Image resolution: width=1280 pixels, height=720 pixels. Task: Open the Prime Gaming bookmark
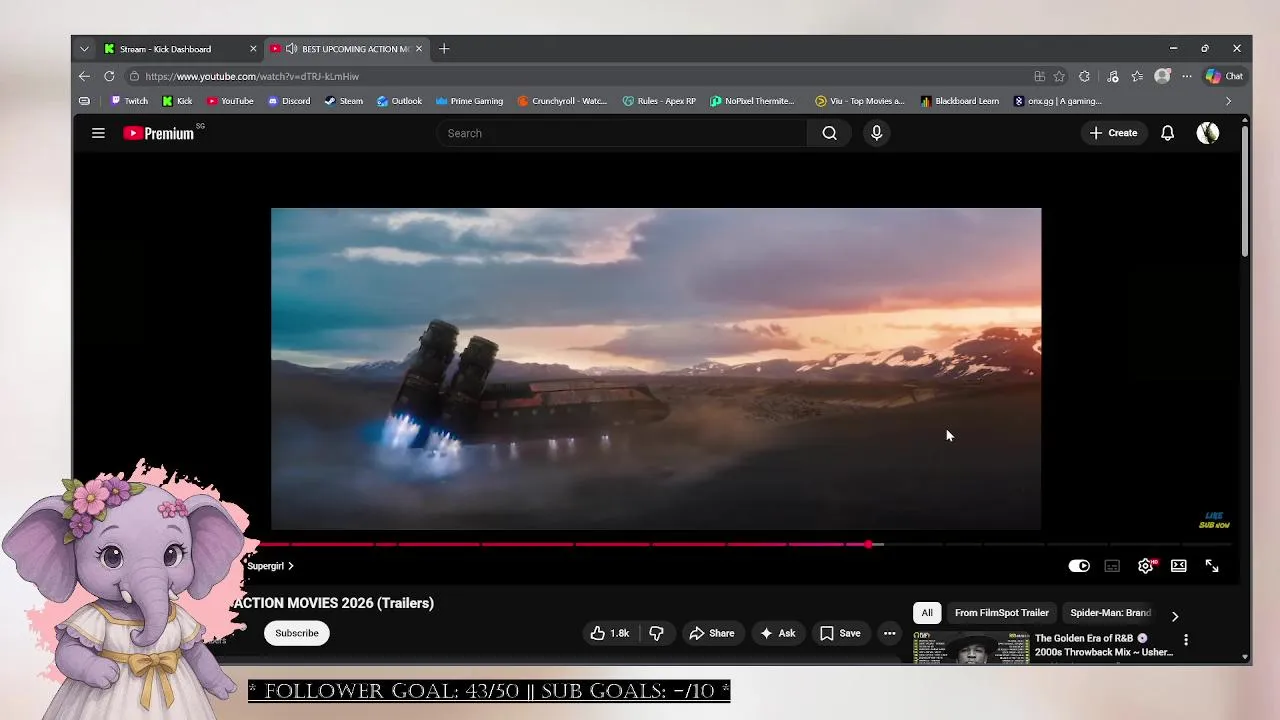(x=469, y=101)
